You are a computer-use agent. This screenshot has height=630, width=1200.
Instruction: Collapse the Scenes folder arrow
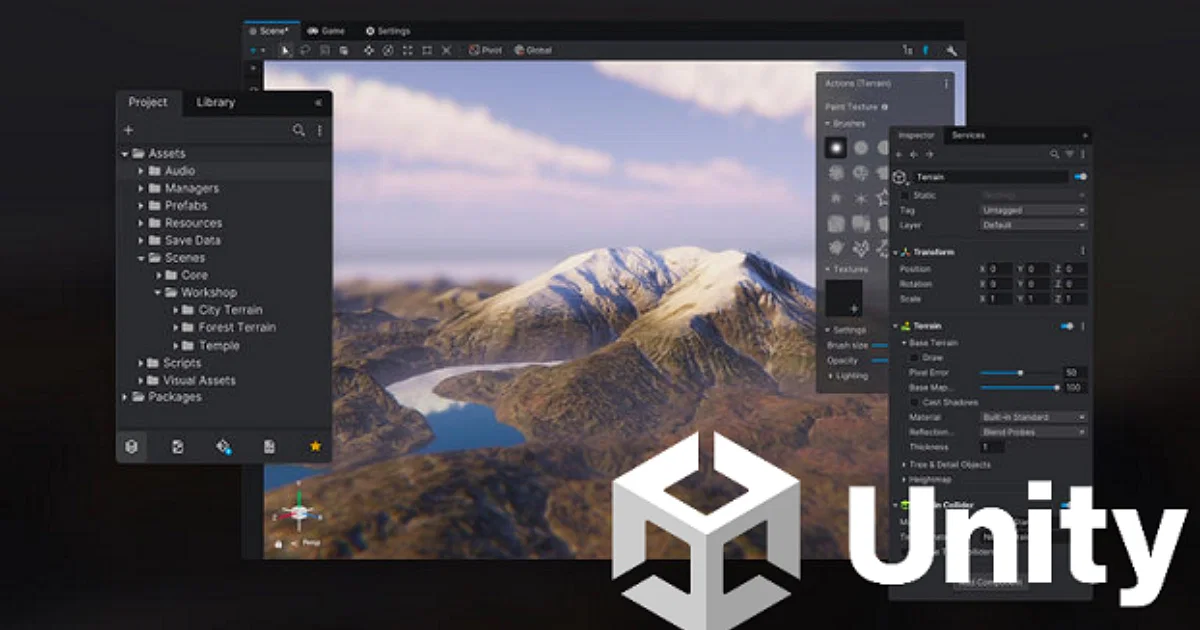pyautogui.click(x=141, y=258)
